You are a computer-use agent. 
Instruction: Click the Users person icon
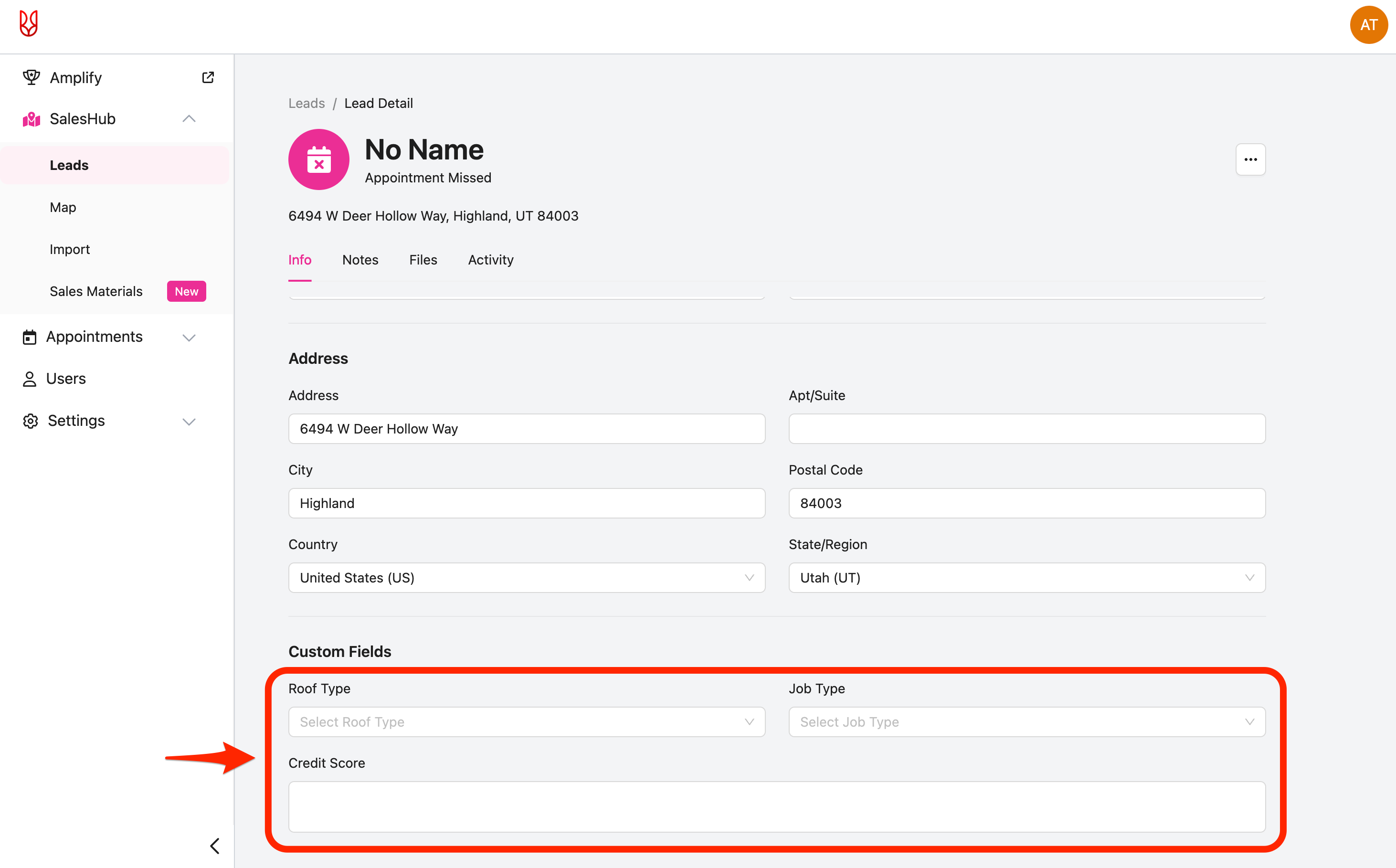tap(29, 379)
